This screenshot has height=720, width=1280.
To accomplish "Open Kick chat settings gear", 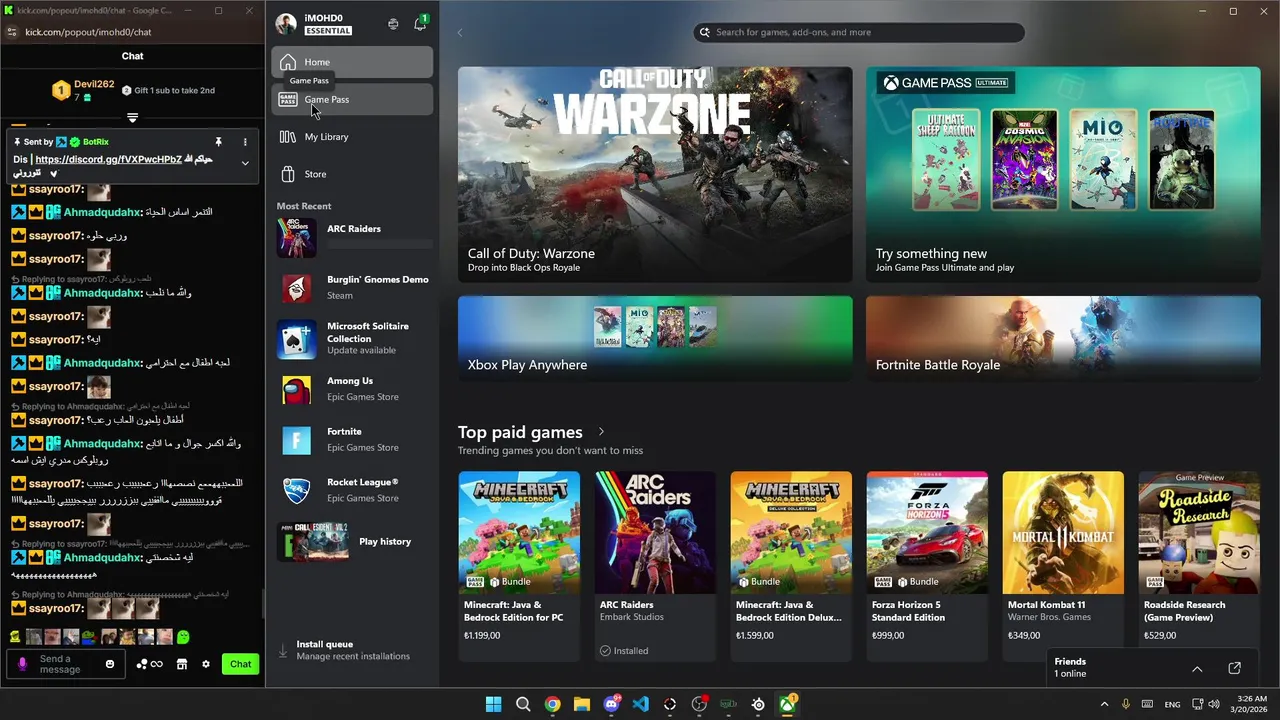I will point(206,664).
